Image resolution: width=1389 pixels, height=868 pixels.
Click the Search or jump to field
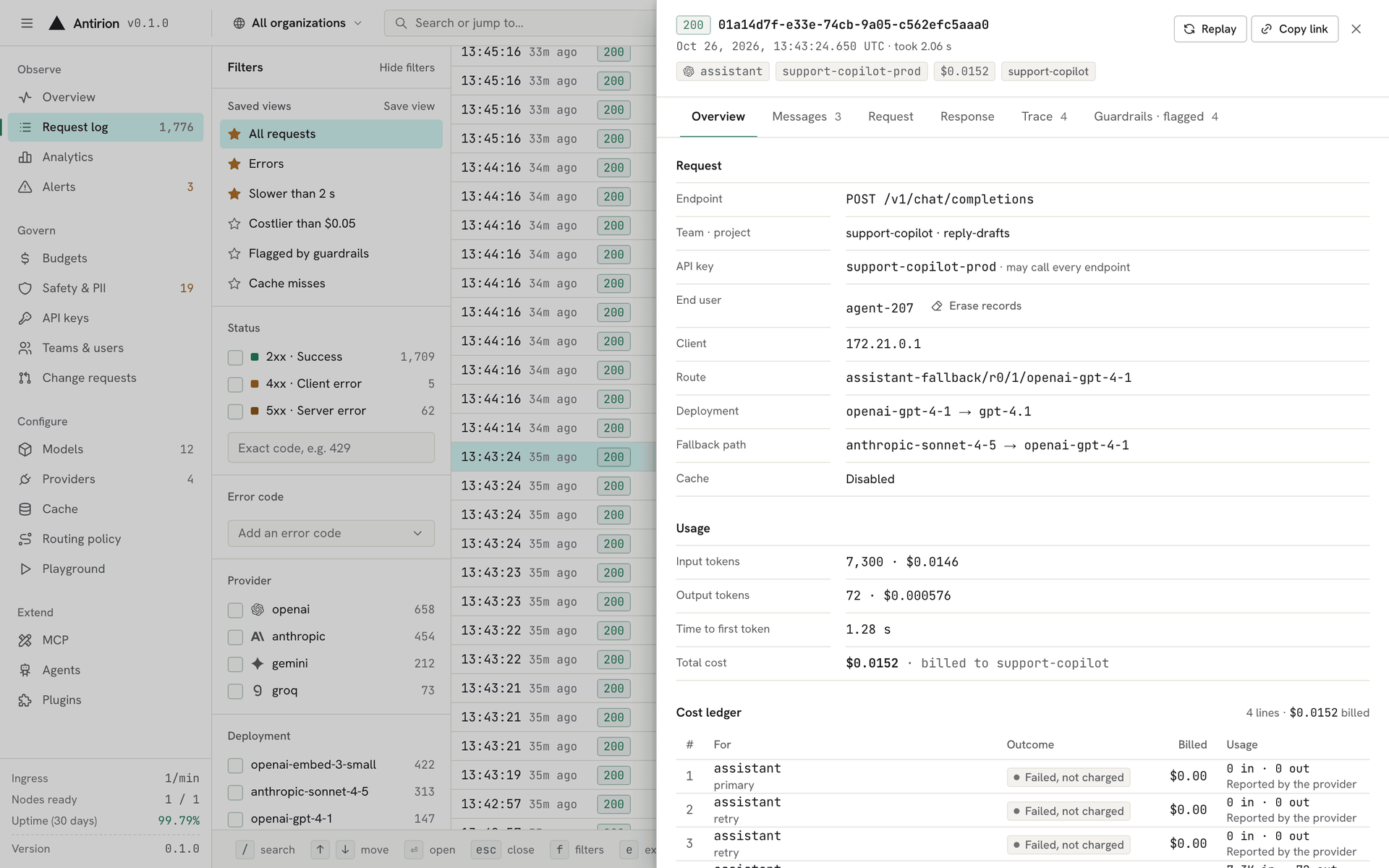(x=521, y=23)
